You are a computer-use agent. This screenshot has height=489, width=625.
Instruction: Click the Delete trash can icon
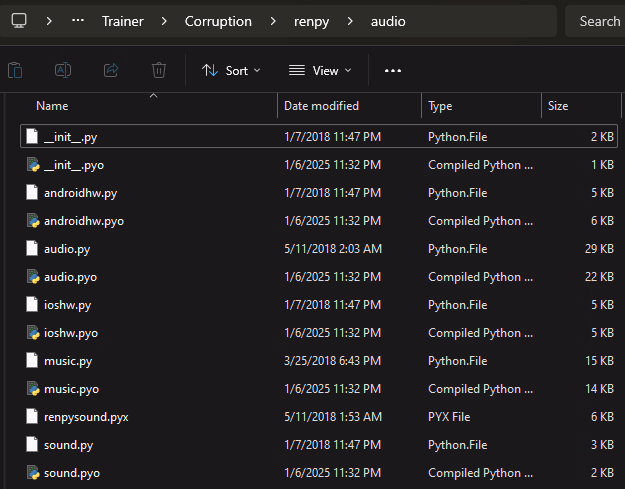coord(159,71)
